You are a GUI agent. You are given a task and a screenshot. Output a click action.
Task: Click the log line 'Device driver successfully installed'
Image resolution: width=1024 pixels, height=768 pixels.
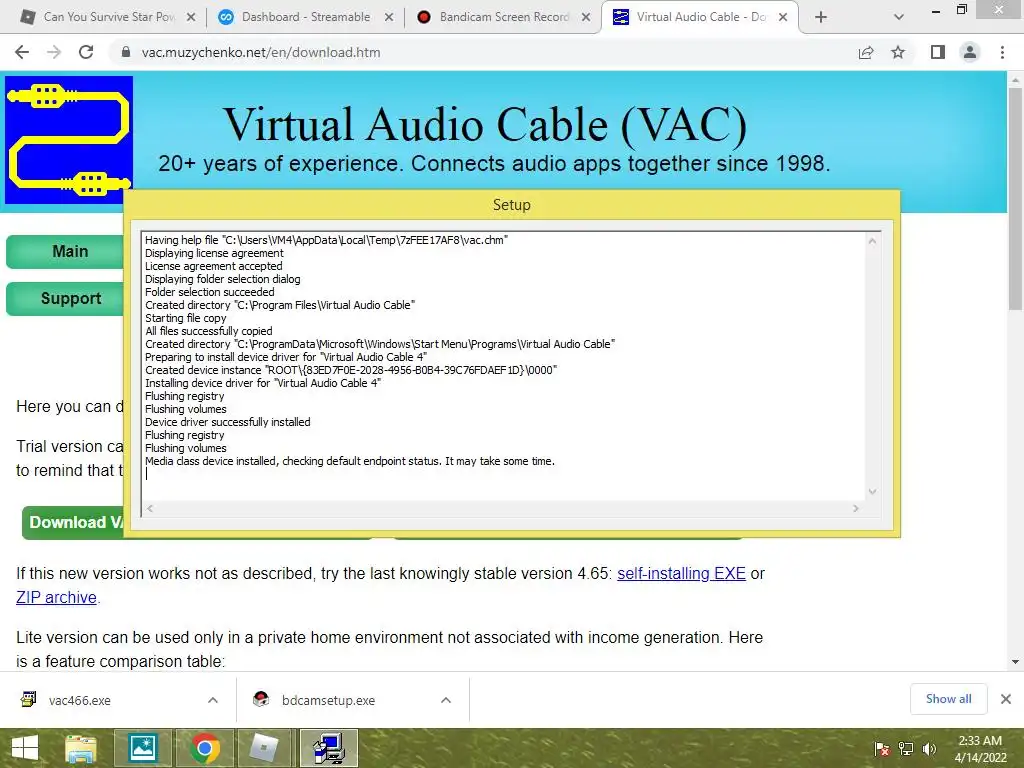pyautogui.click(x=227, y=422)
